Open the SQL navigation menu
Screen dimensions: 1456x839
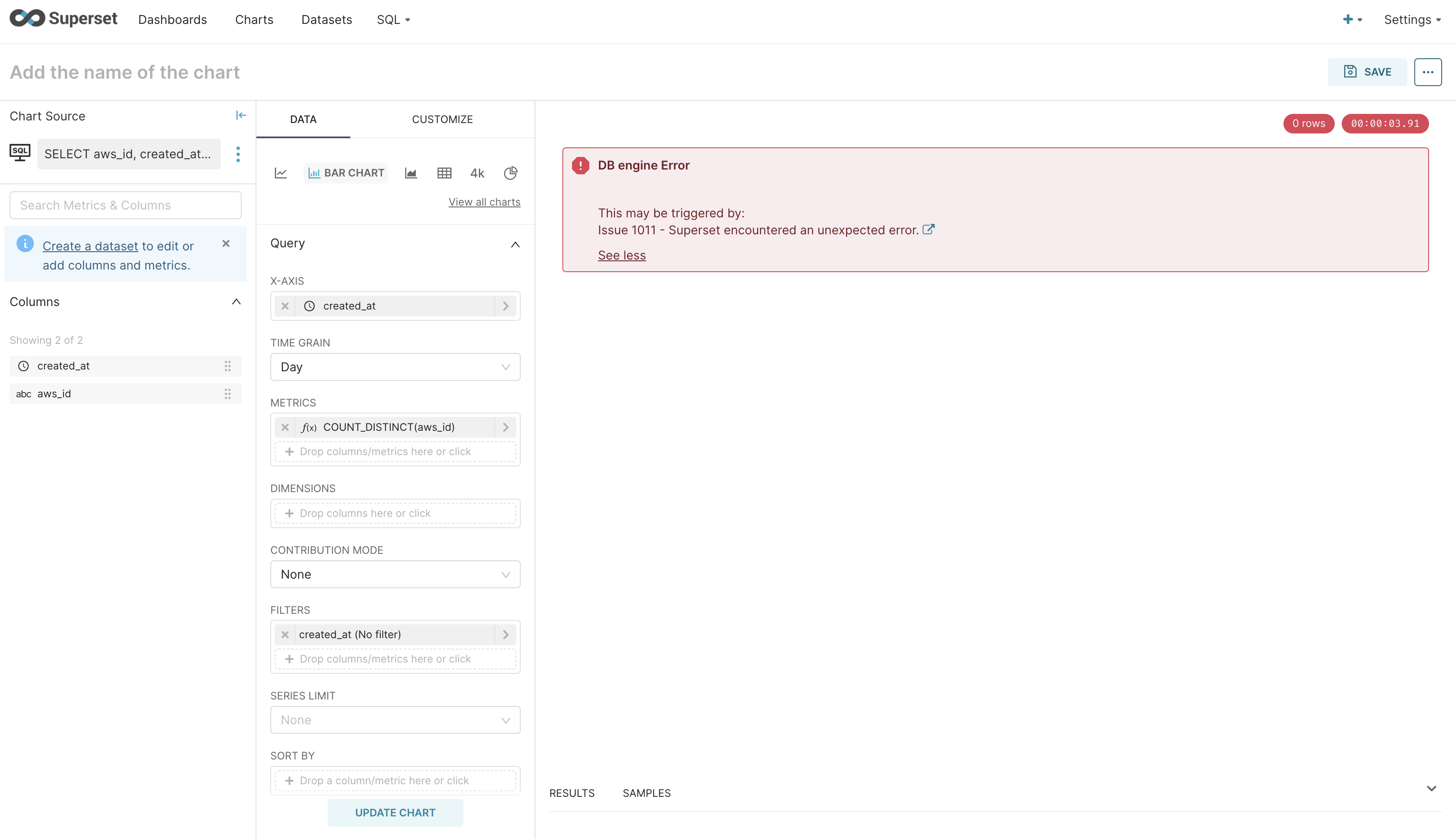point(393,19)
